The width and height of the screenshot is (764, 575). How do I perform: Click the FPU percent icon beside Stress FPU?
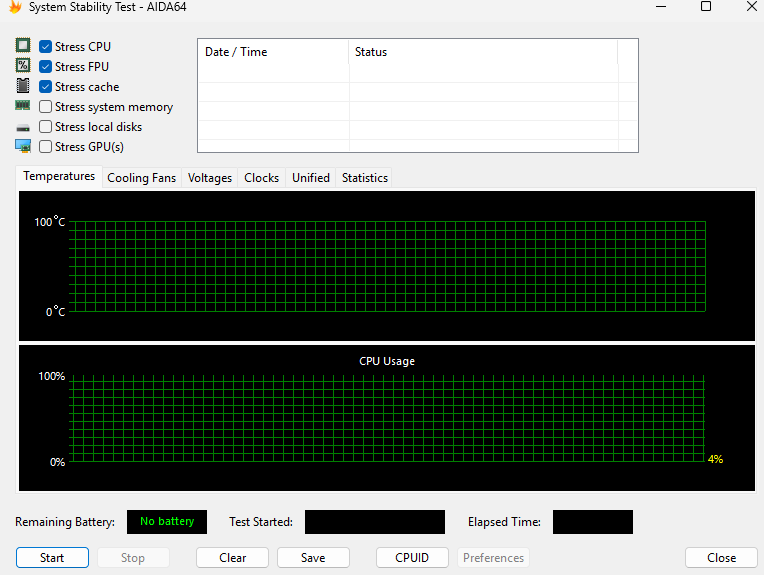(23, 65)
